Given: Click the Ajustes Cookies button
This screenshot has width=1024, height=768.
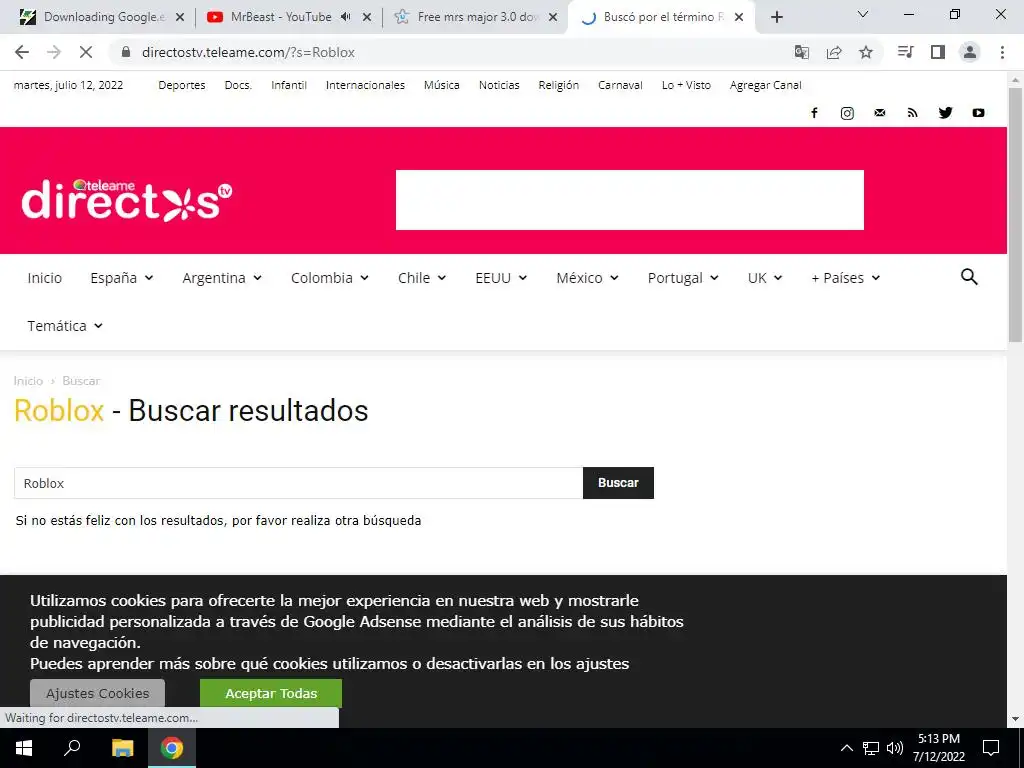Looking at the screenshot, I should pos(97,693).
